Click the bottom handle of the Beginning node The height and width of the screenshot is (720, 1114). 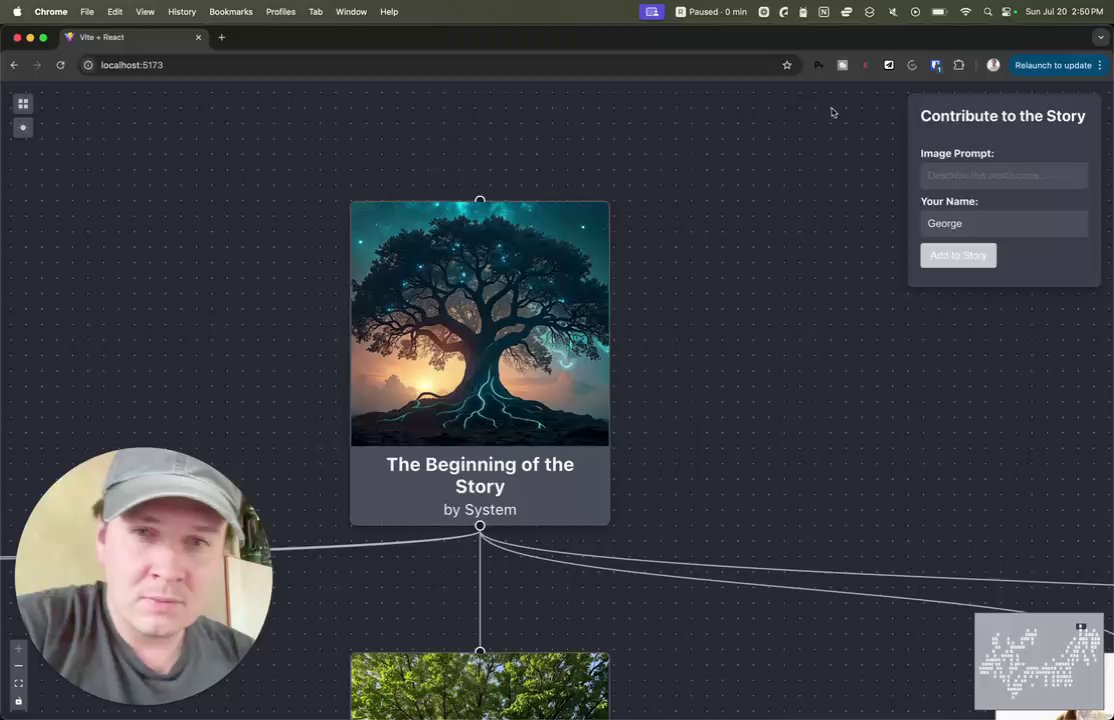pyautogui.click(x=480, y=525)
